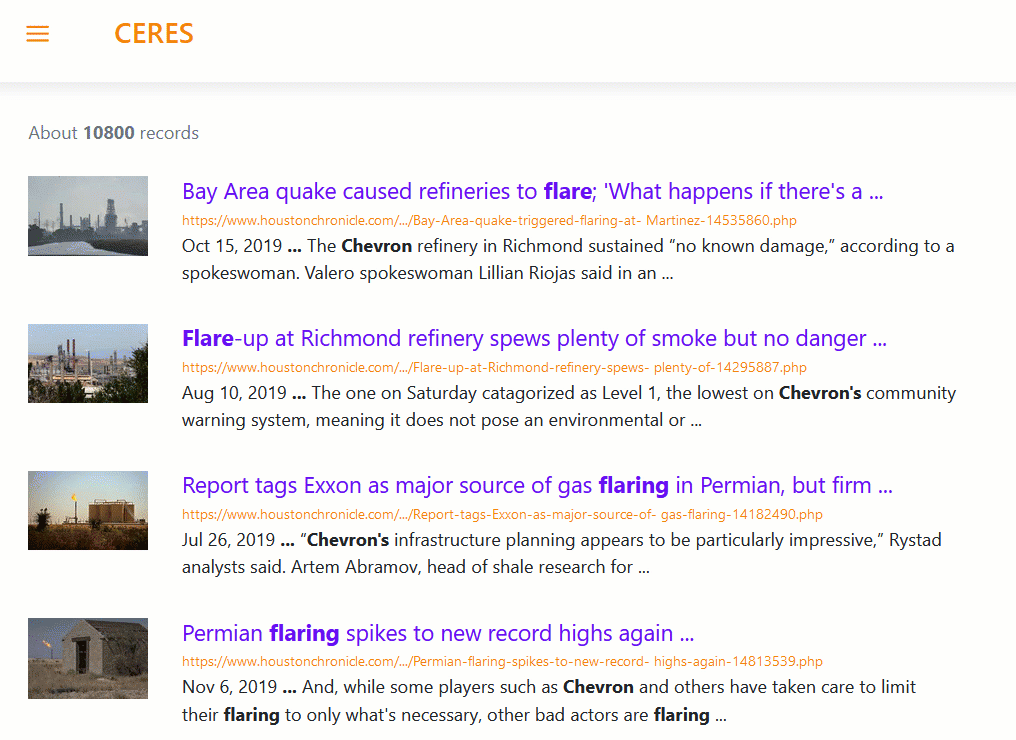Open the Exxon gas flaring thumbnail

point(88,511)
